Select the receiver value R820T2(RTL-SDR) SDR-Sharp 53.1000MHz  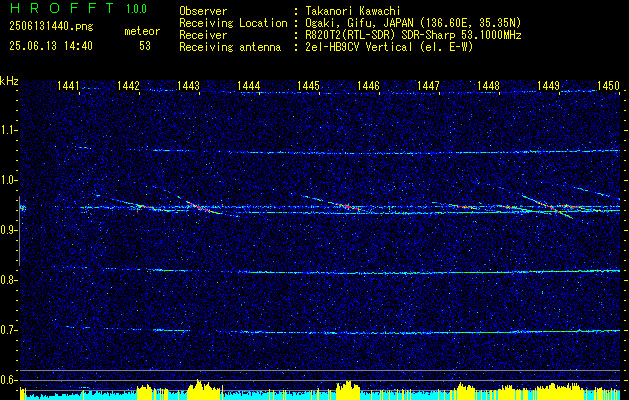coord(413,35)
